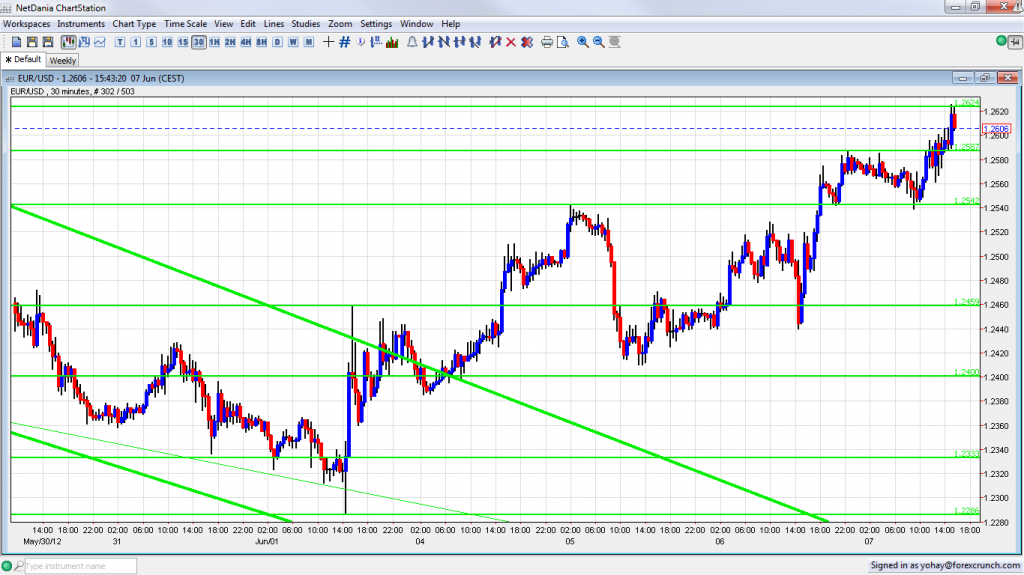Set the 2H time scale

tap(230, 42)
